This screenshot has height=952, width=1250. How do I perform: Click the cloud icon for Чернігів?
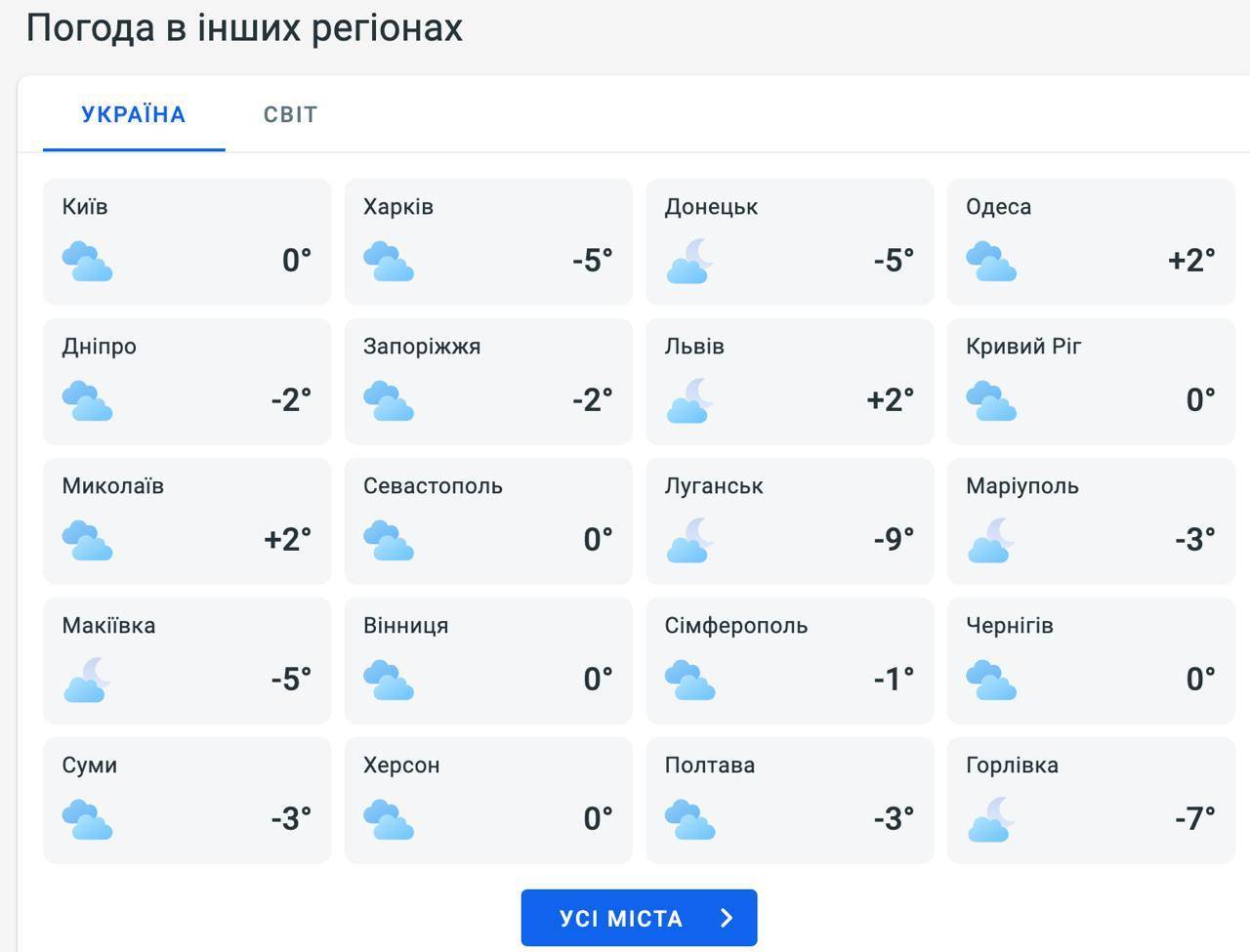point(991,681)
